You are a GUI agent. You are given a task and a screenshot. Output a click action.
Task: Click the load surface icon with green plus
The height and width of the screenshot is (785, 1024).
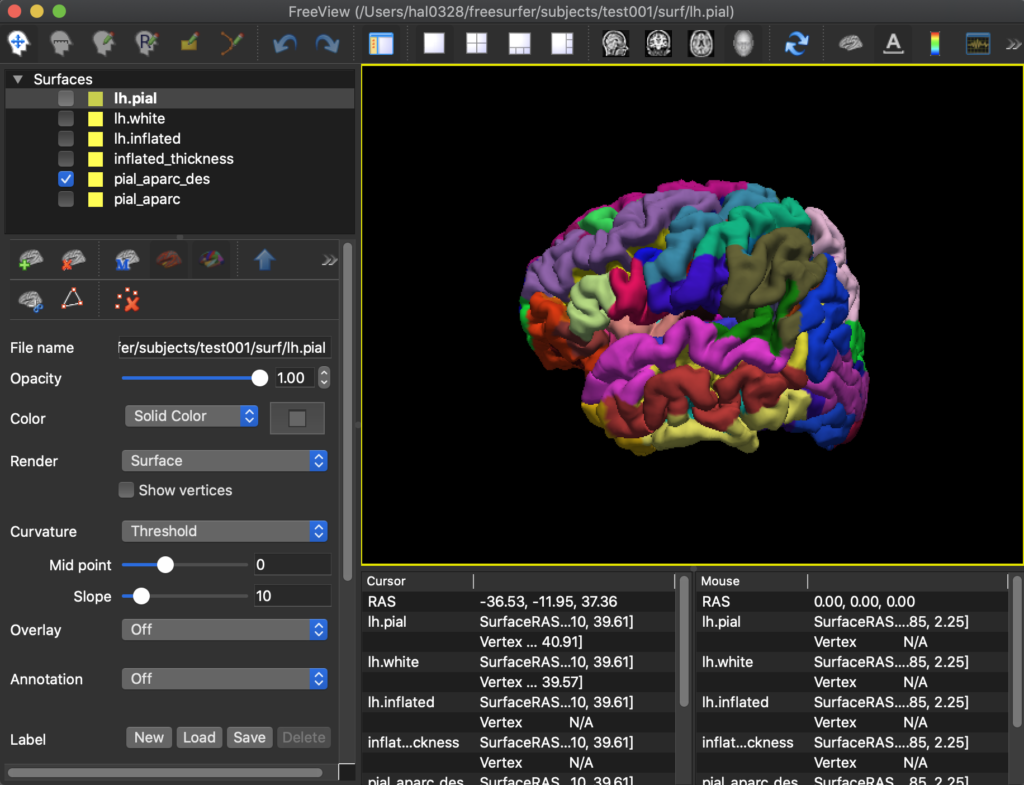click(30, 262)
